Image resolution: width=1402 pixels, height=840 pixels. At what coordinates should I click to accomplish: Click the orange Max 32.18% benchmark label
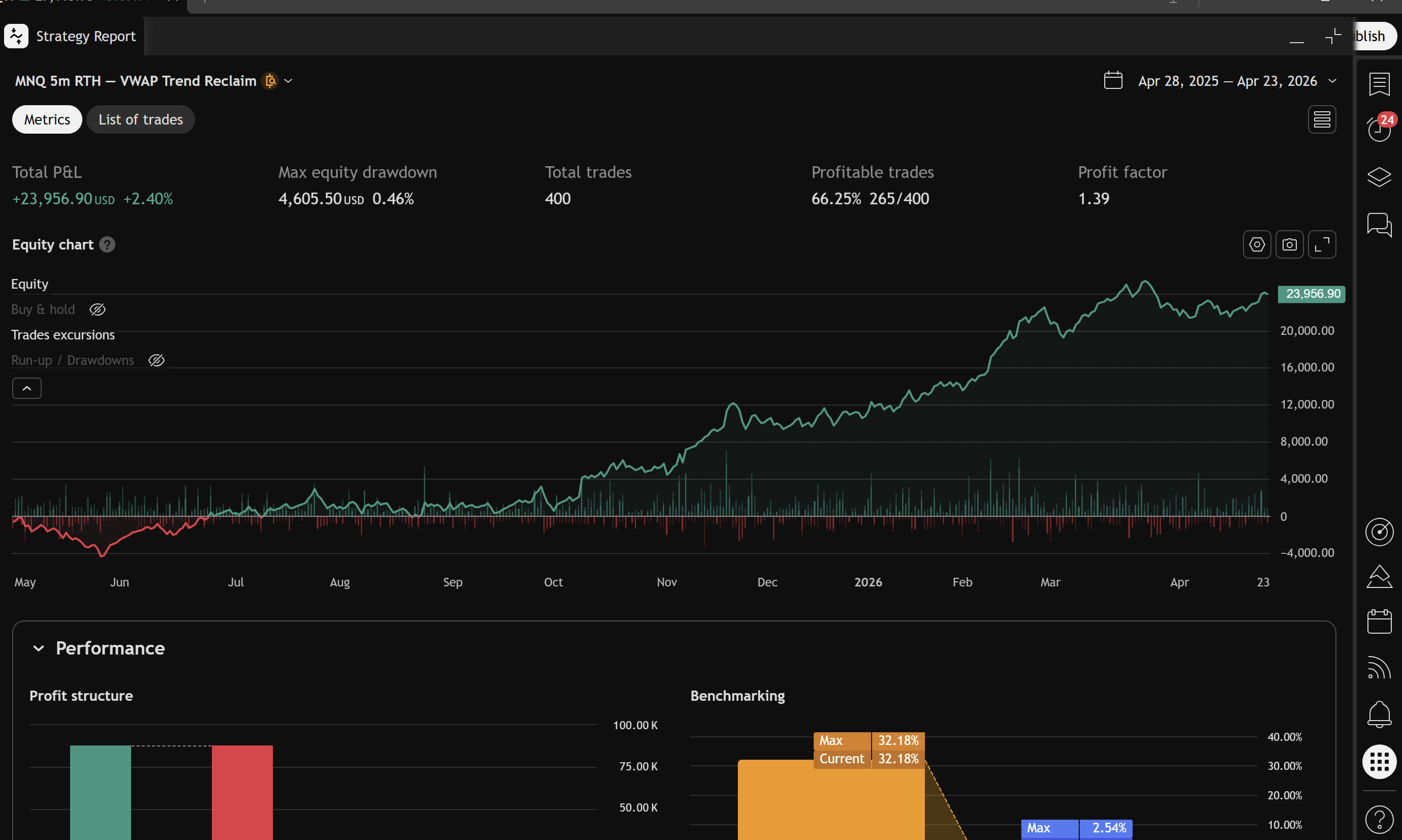(869, 741)
